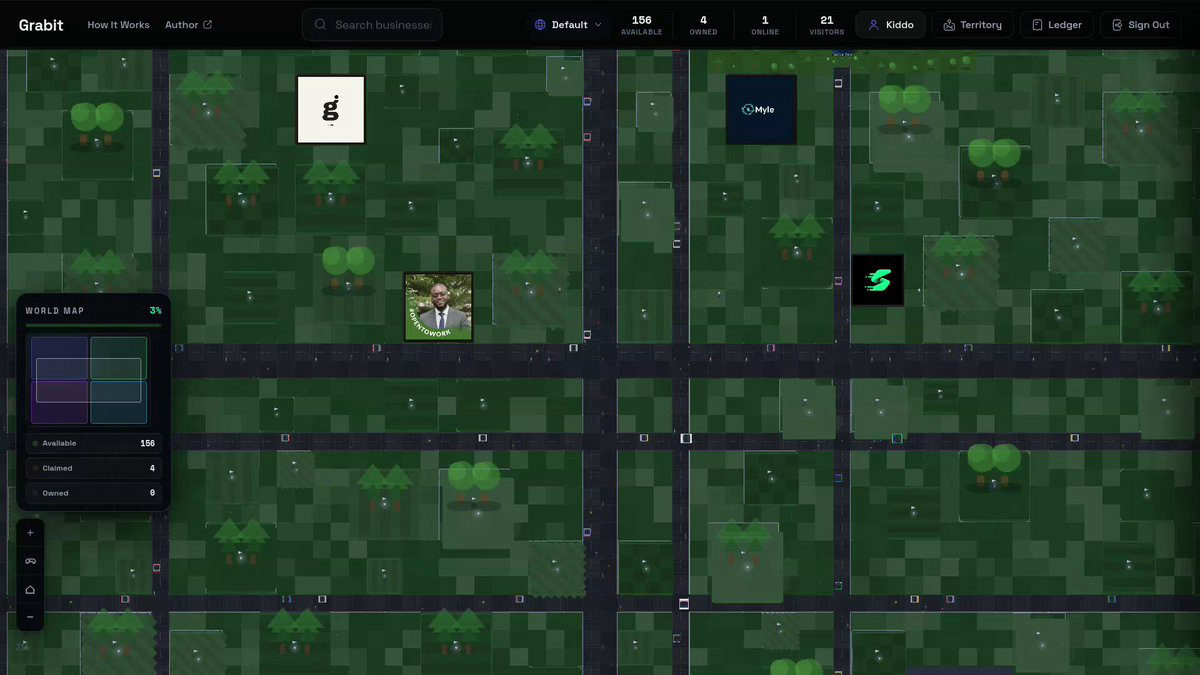1200x675 pixels.
Task: Open the Territory tab
Action: (973, 25)
